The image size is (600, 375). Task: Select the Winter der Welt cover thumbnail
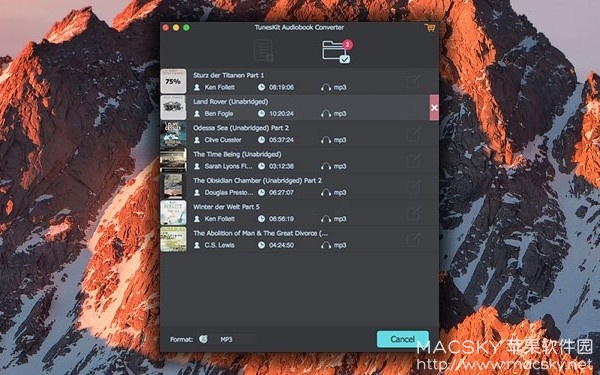point(173,213)
